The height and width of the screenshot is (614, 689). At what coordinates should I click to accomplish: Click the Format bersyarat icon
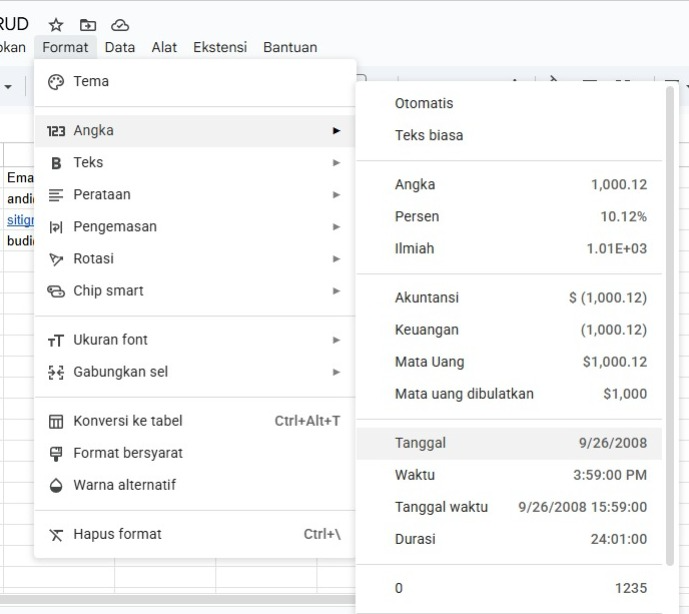(56, 453)
